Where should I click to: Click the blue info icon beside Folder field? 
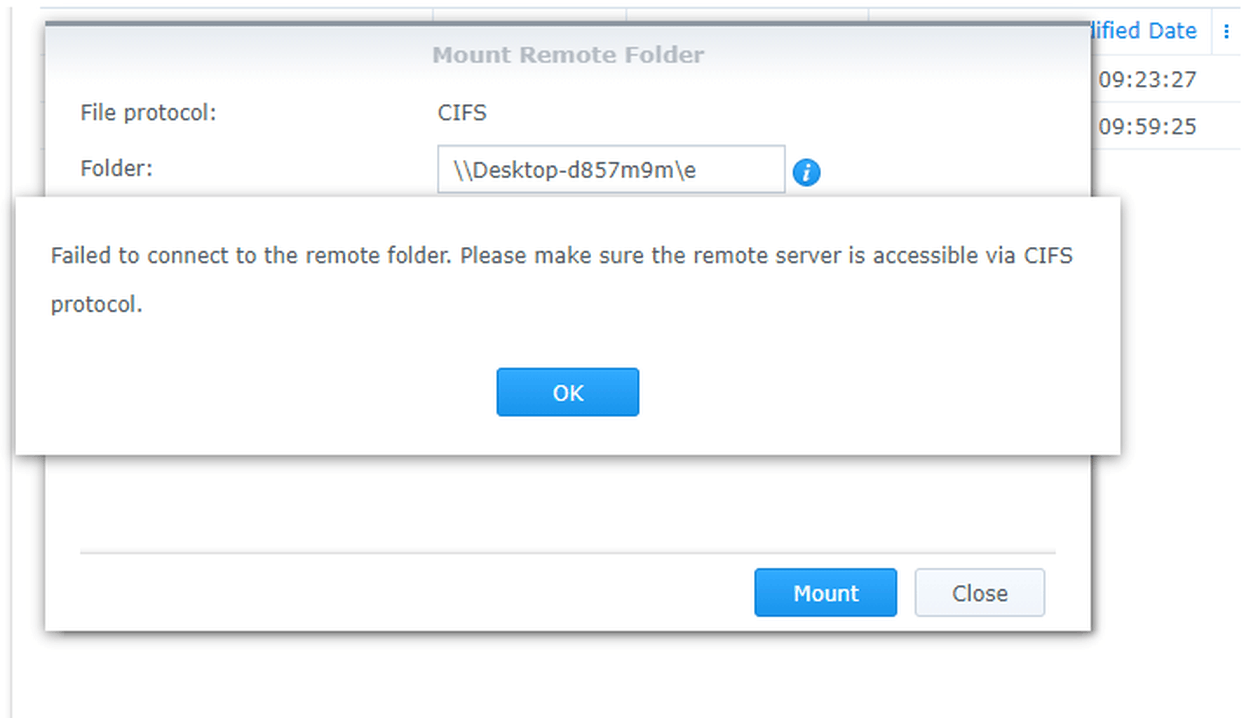pyautogui.click(x=806, y=172)
